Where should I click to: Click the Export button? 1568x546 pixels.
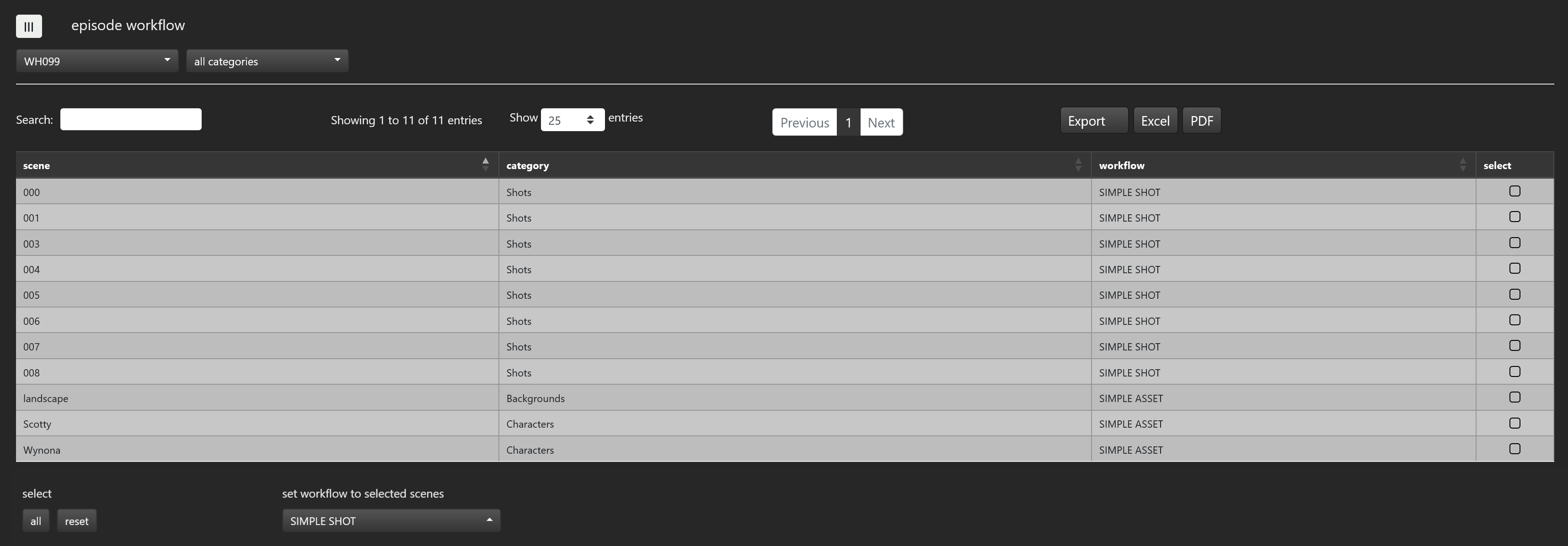point(1093,120)
